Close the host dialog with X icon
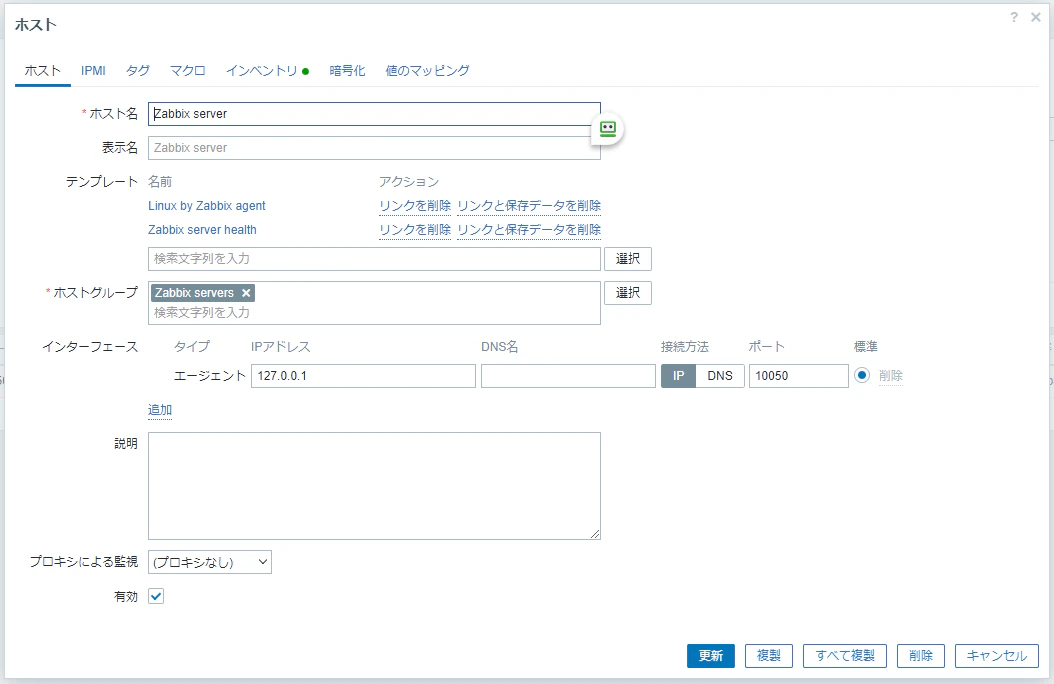The image size is (1054, 684). click(1036, 17)
